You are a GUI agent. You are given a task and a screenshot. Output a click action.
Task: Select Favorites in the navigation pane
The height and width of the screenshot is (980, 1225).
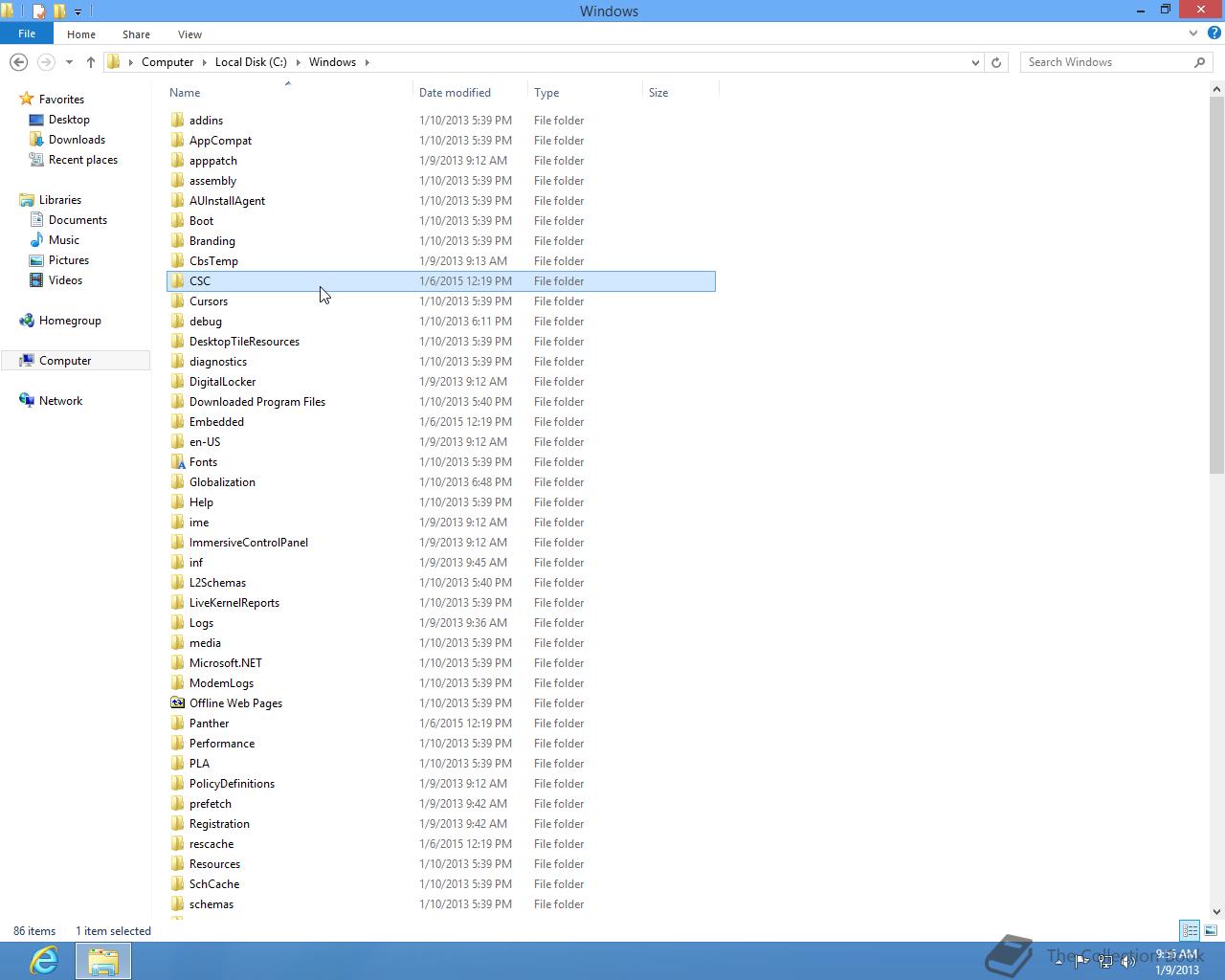[61, 100]
